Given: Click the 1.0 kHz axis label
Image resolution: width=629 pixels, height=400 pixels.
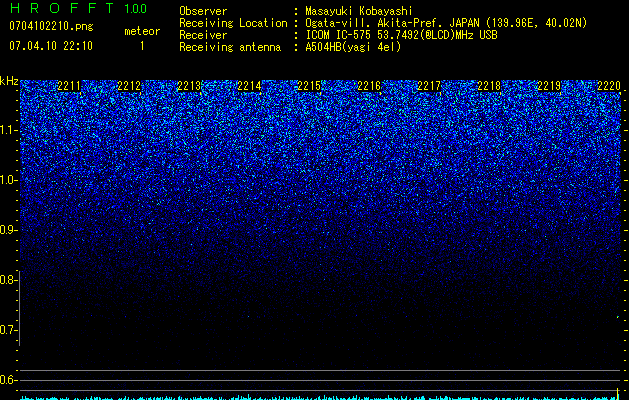Looking at the screenshot, I should [9, 181].
